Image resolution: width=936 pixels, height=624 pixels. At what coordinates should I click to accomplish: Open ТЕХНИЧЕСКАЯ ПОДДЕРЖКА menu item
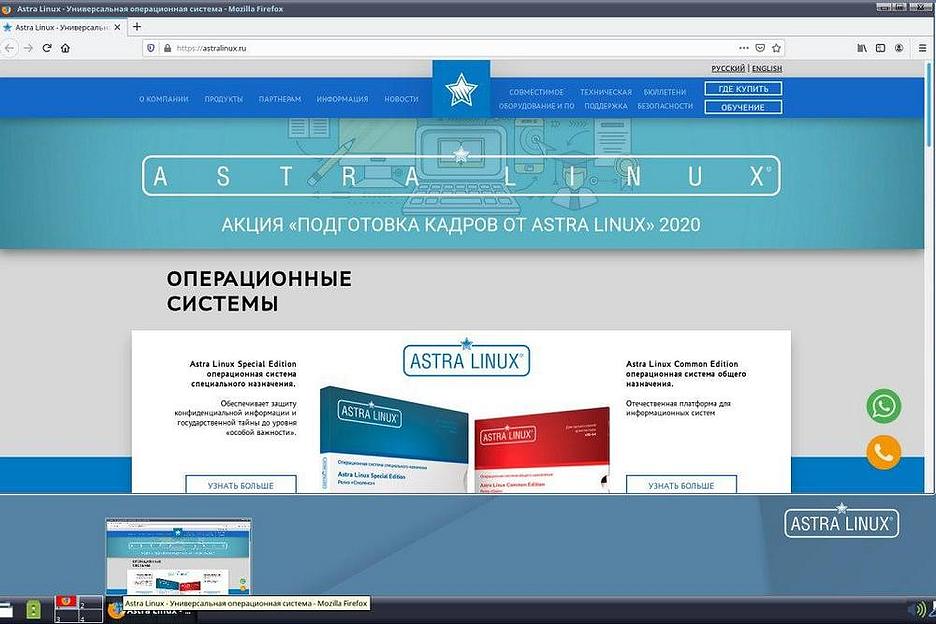(x=606, y=99)
